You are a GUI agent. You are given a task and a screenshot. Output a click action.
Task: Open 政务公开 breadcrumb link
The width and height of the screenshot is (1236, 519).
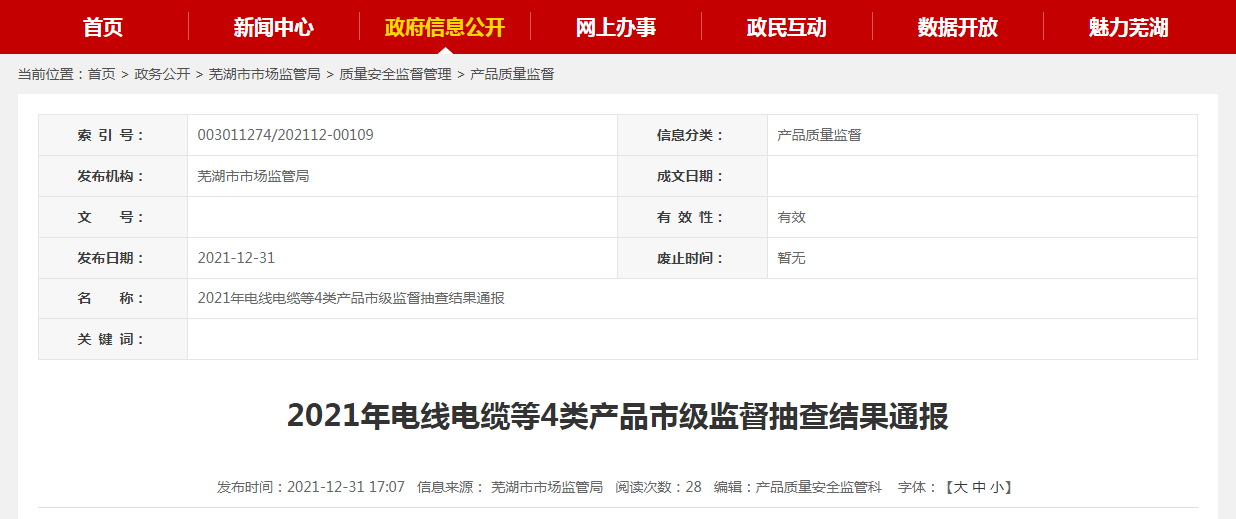click(x=162, y=74)
